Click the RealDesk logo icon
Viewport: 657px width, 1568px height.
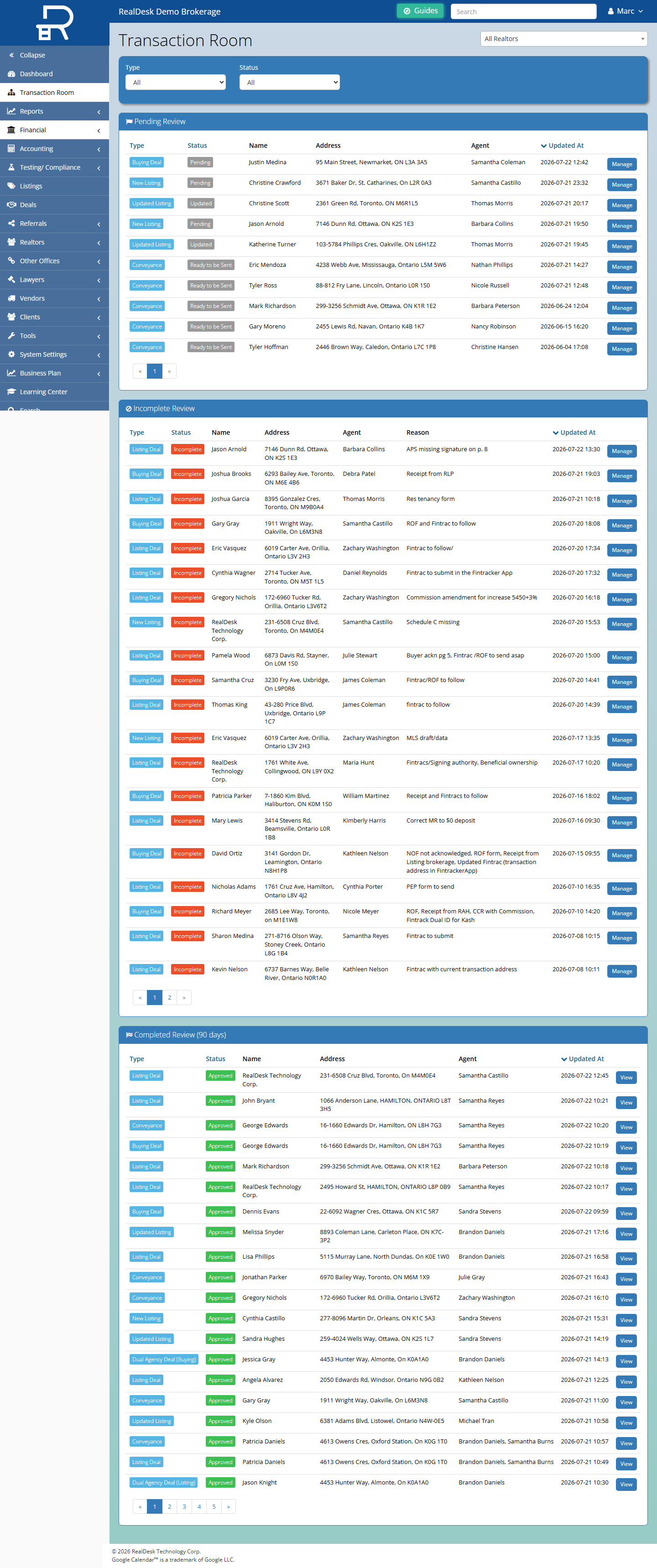pyautogui.click(x=54, y=22)
